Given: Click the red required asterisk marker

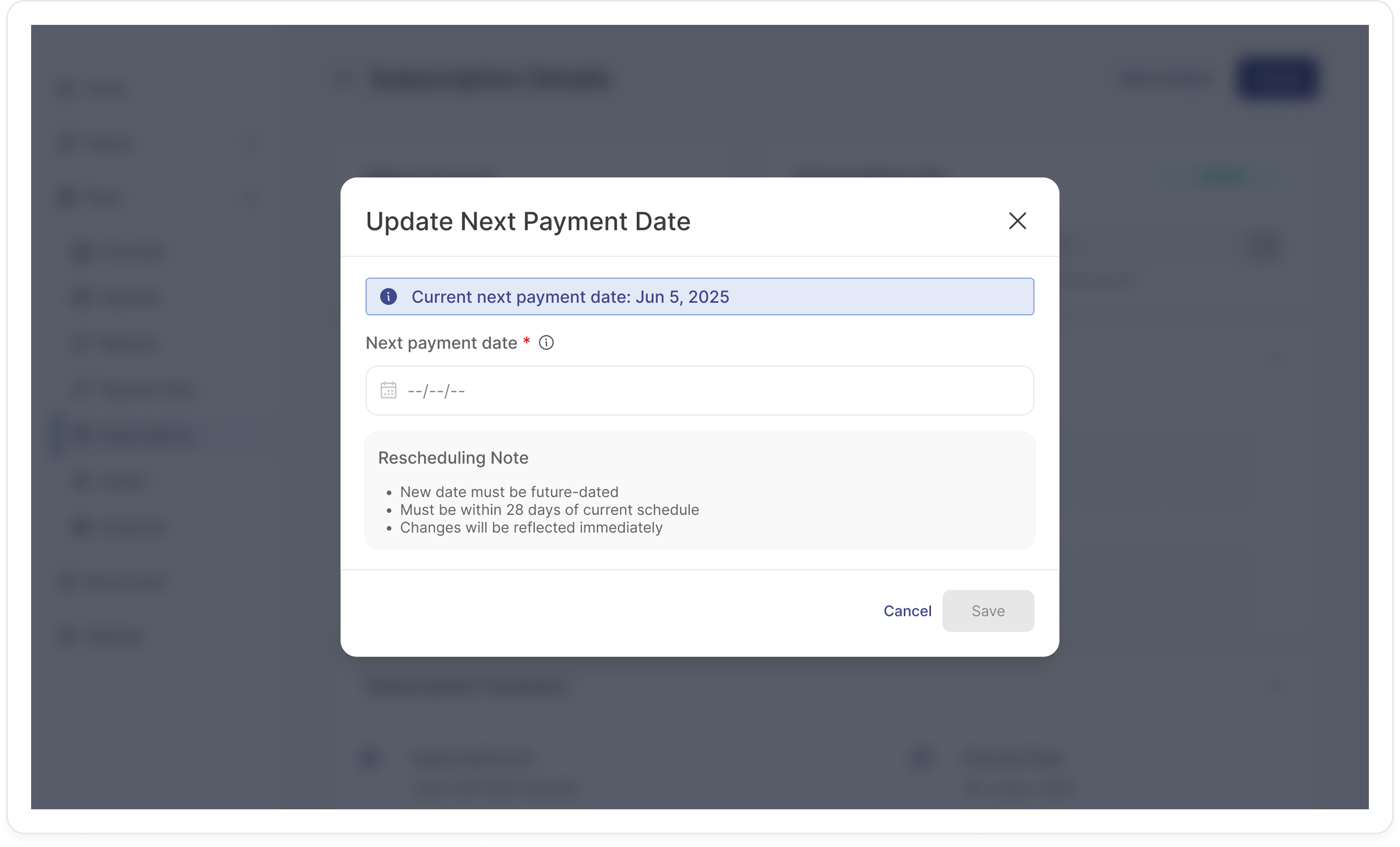Looking at the screenshot, I should point(527,341).
